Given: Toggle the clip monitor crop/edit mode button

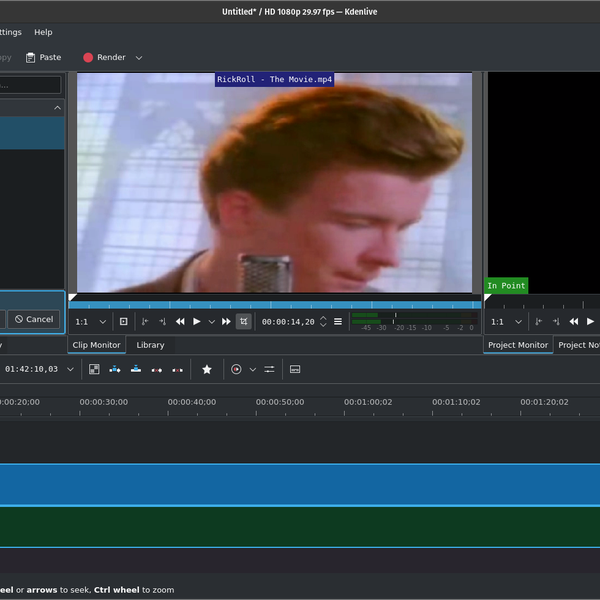Looking at the screenshot, I should tap(243, 321).
